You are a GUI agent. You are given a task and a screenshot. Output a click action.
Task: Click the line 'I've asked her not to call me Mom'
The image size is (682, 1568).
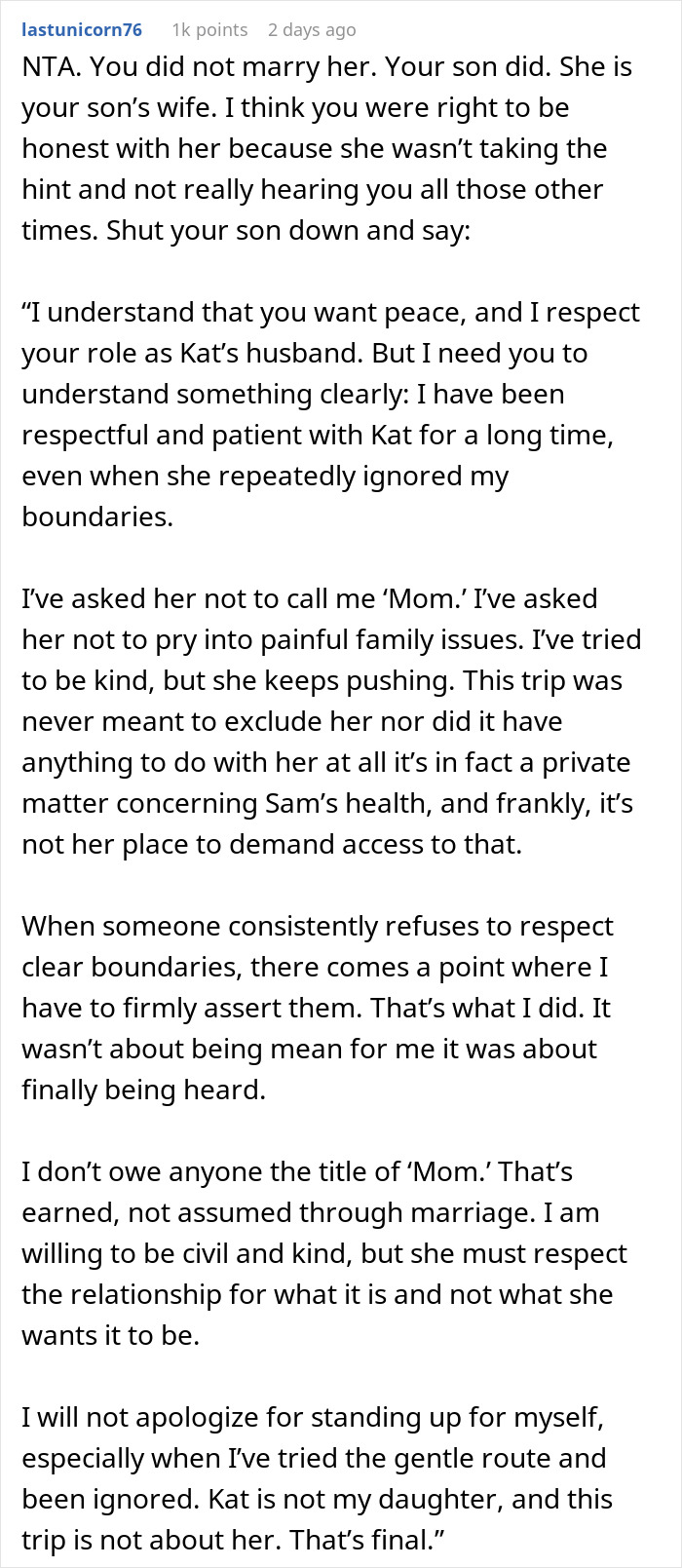click(x=310, y=599)
